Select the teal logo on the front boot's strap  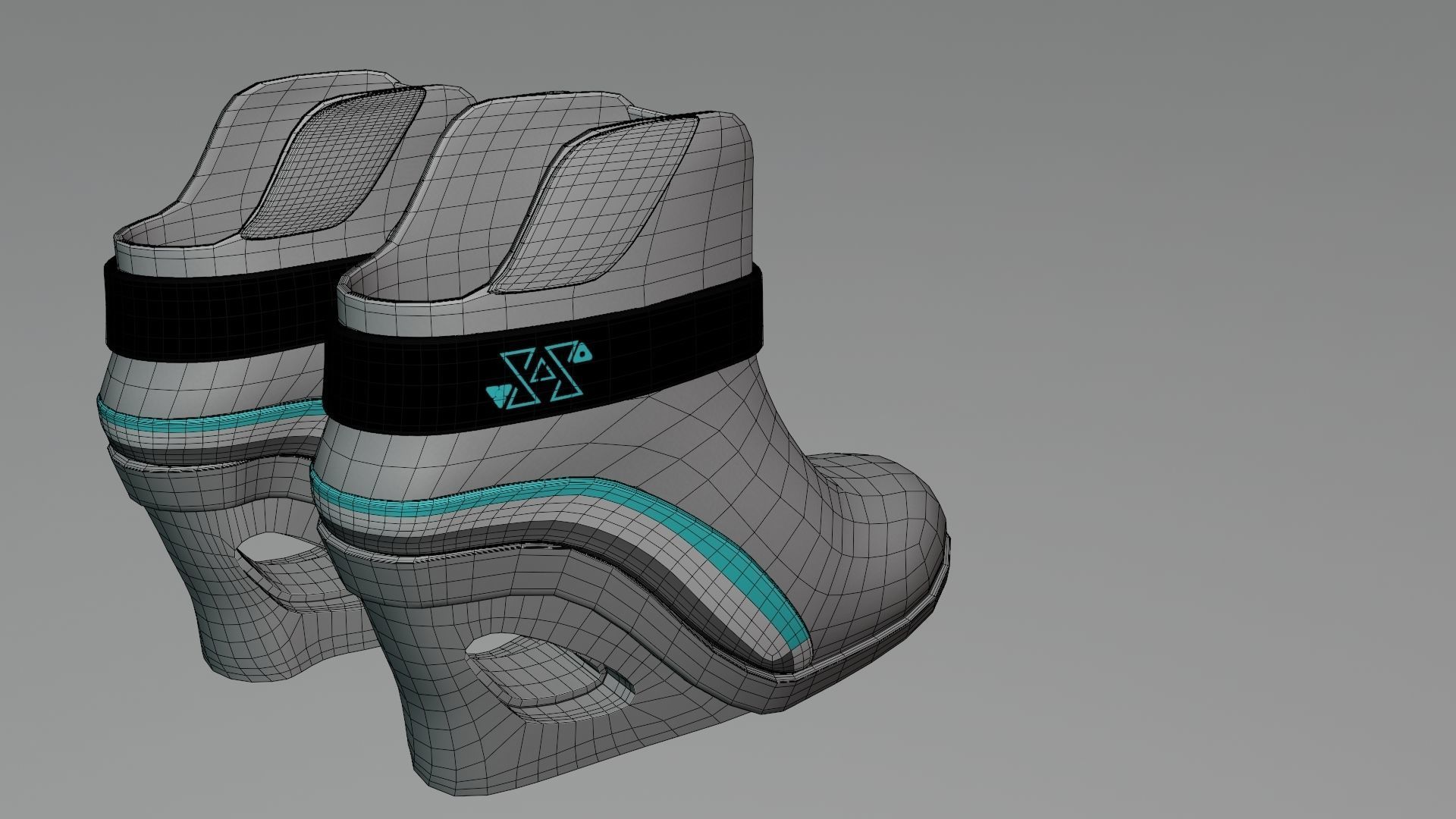[538, 376]
